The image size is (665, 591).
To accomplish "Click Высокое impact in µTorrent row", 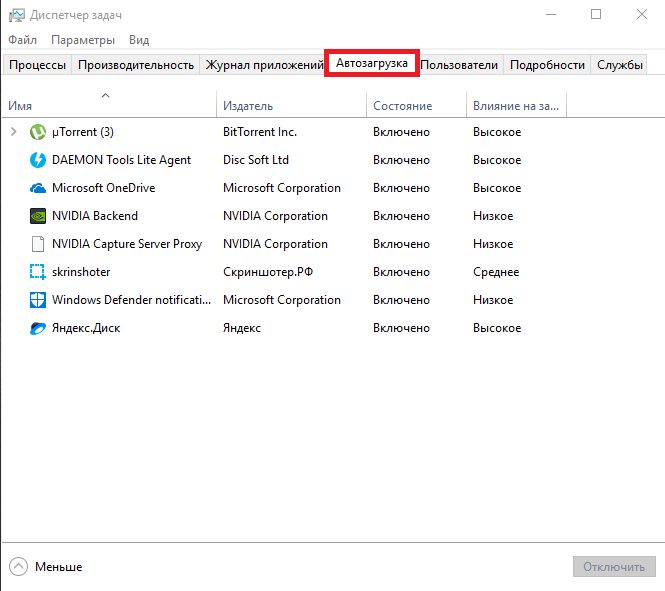I will (x=497, y=132).
